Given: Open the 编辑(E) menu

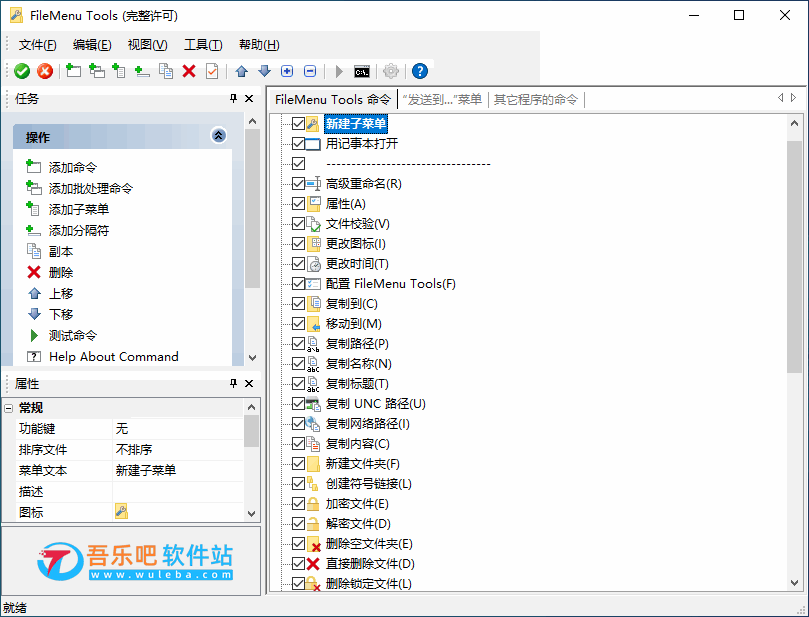Looking at the screenshot, I should (x=92, y=45).
